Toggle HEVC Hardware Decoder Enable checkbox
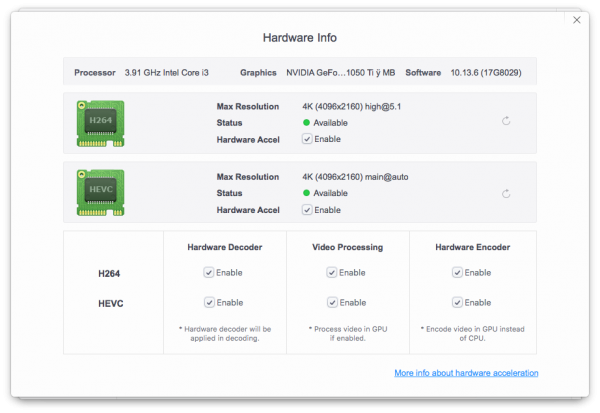Viewport: 600px width, 413px height. pos(209,302)
